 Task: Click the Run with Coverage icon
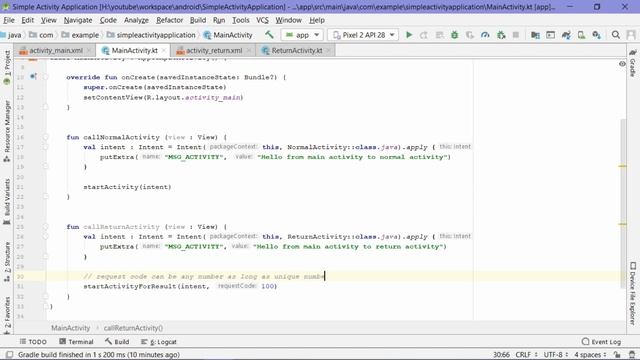pyautogui.click(x=470, y=35)
